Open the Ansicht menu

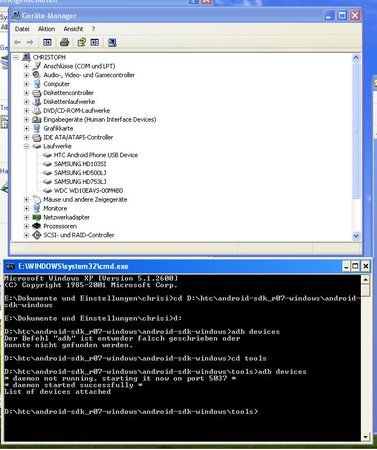pos(73,29)
